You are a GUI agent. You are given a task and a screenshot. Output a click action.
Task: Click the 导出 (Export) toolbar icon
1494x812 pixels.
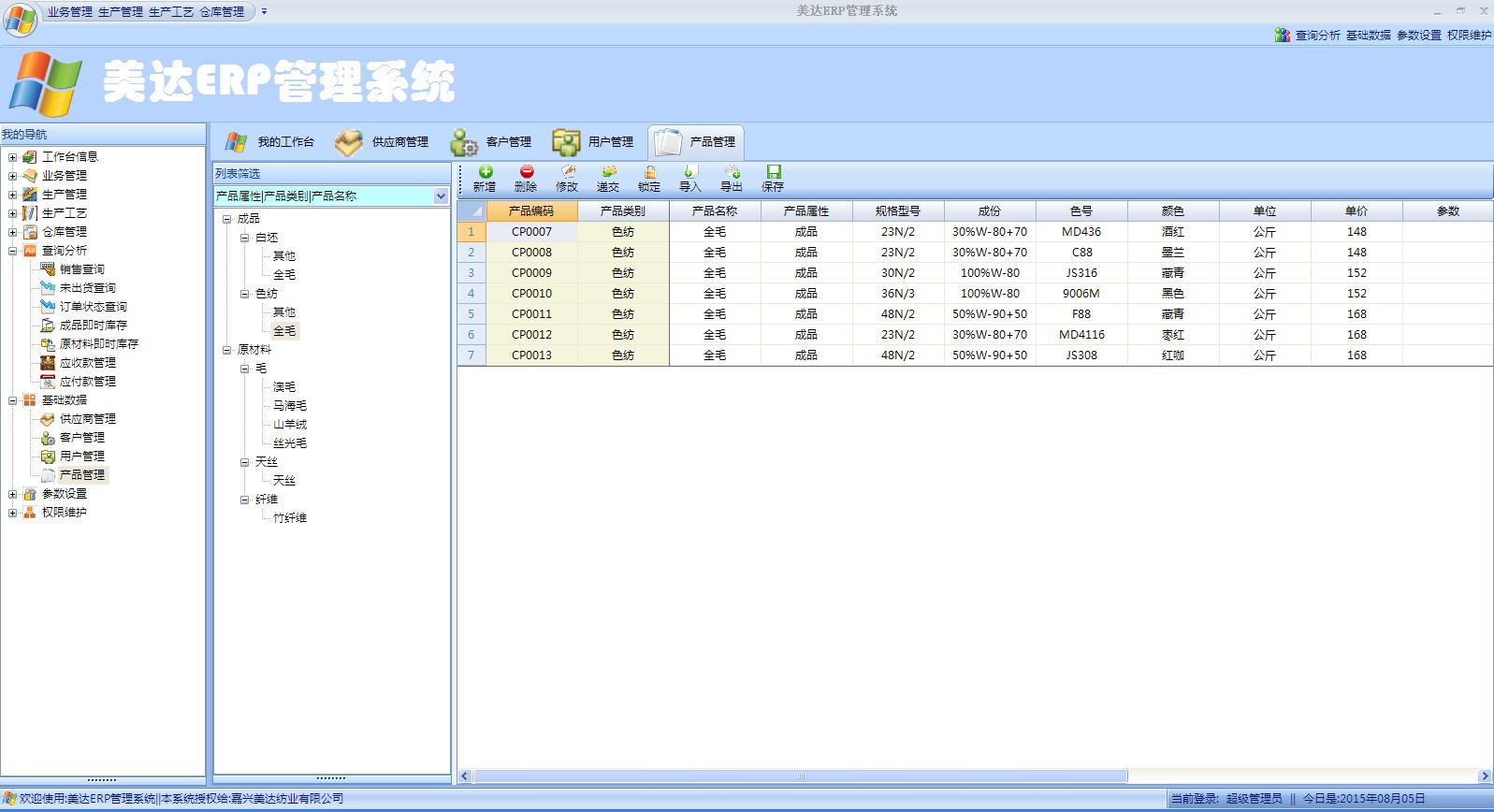732,173
